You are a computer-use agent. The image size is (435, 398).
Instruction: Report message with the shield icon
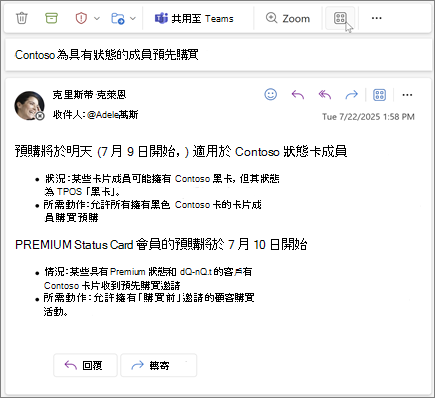(x=81, y=18)
